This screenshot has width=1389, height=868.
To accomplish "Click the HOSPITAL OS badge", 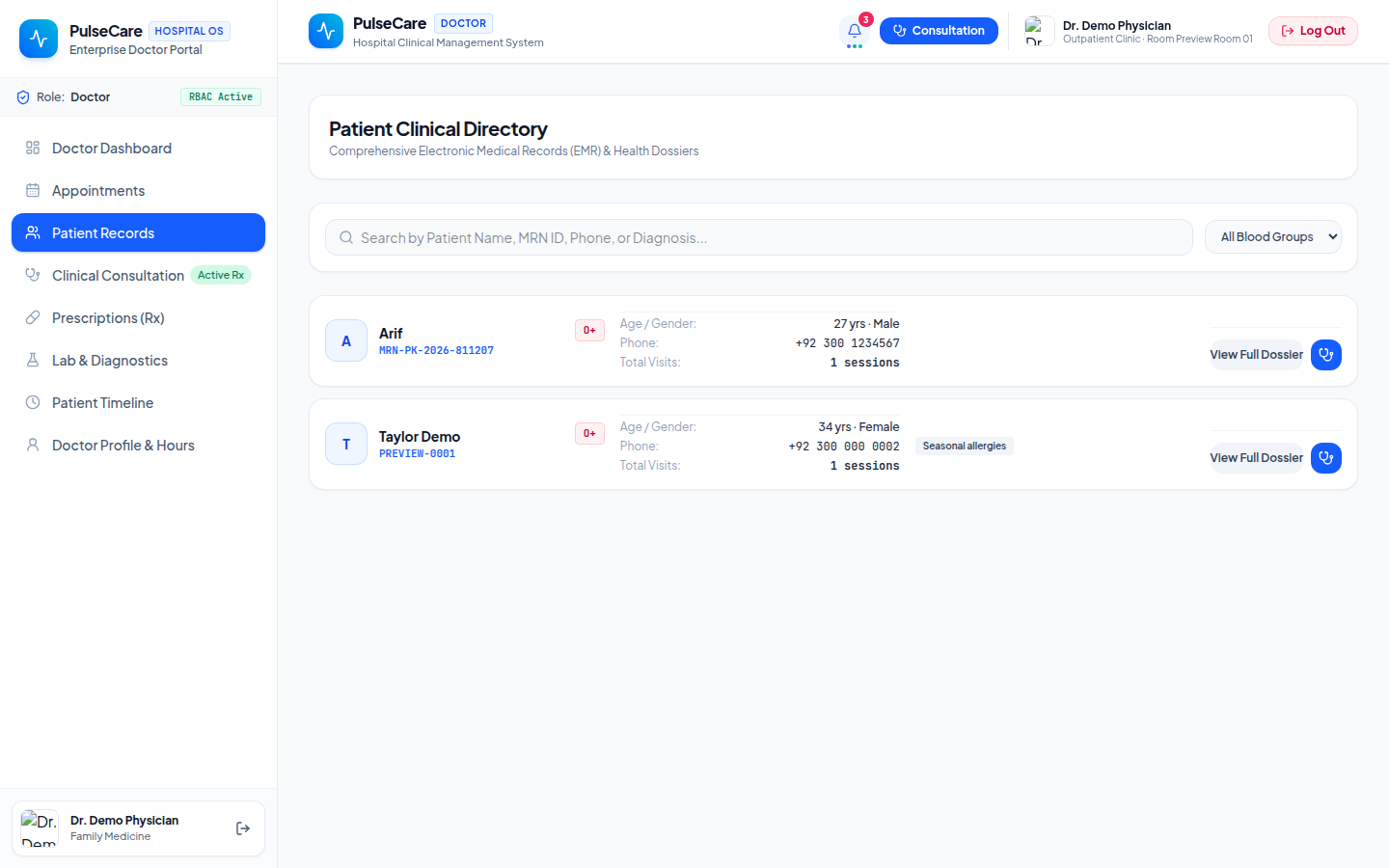I will tap(189, 31).
